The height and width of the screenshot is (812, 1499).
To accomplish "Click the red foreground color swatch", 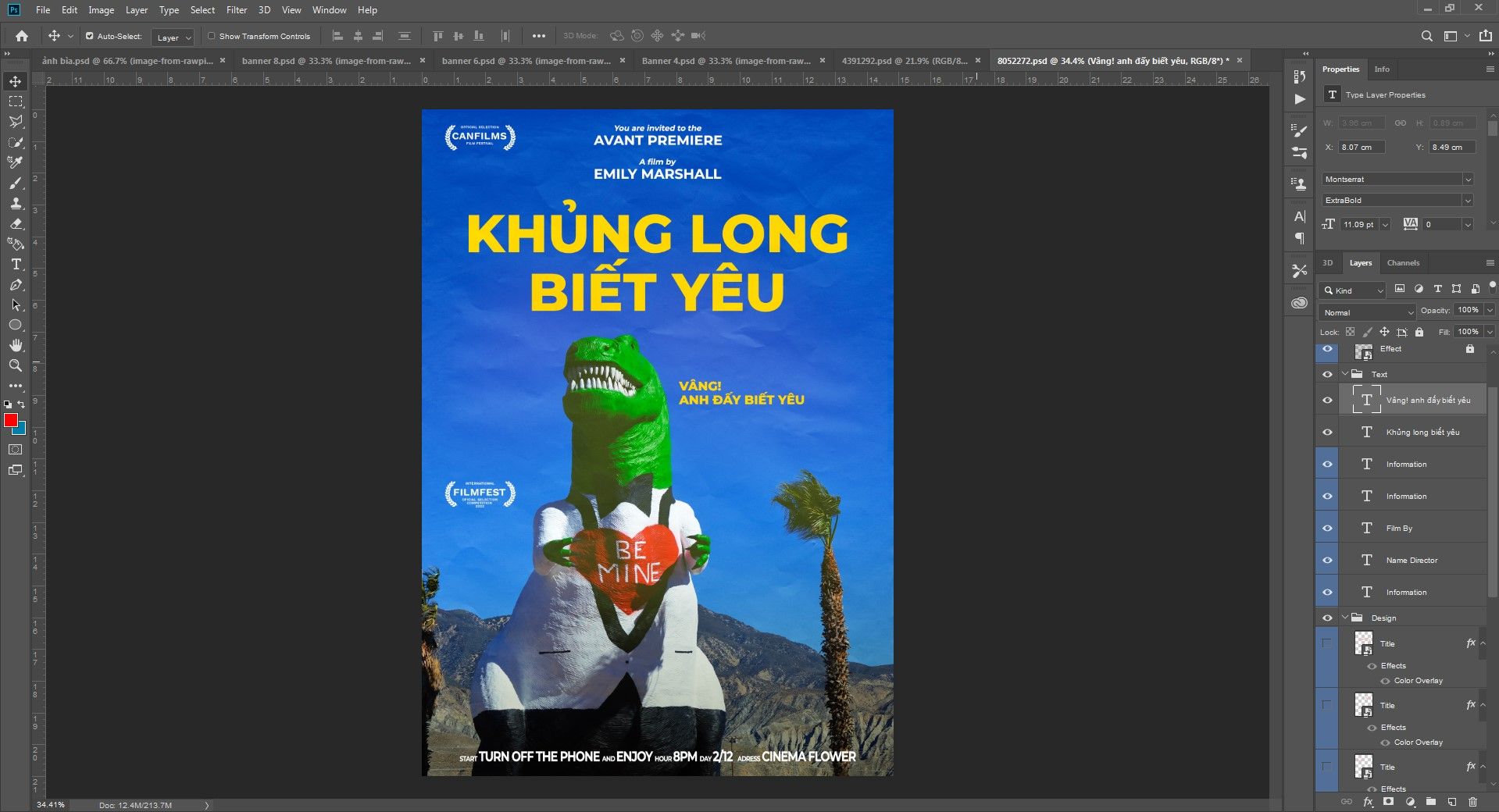I will coord(11,420).
